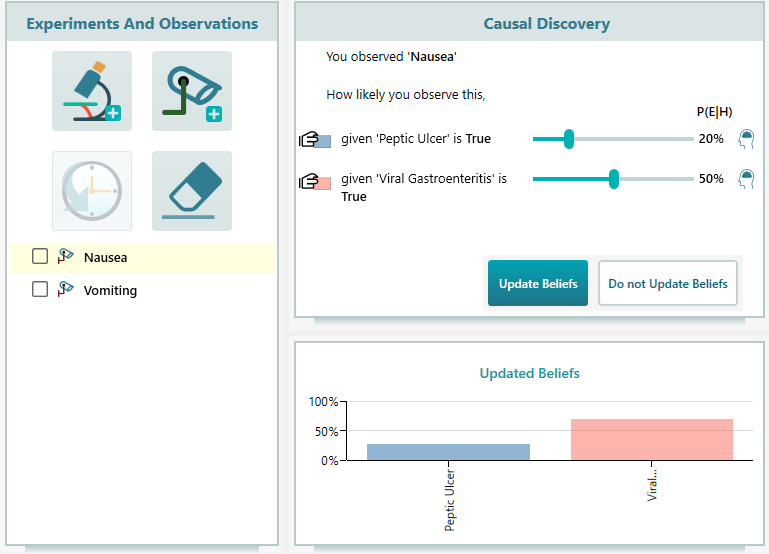769x554 pixels.
Task: Click the head icon beside 50%
Action: [x=745, y=179]
